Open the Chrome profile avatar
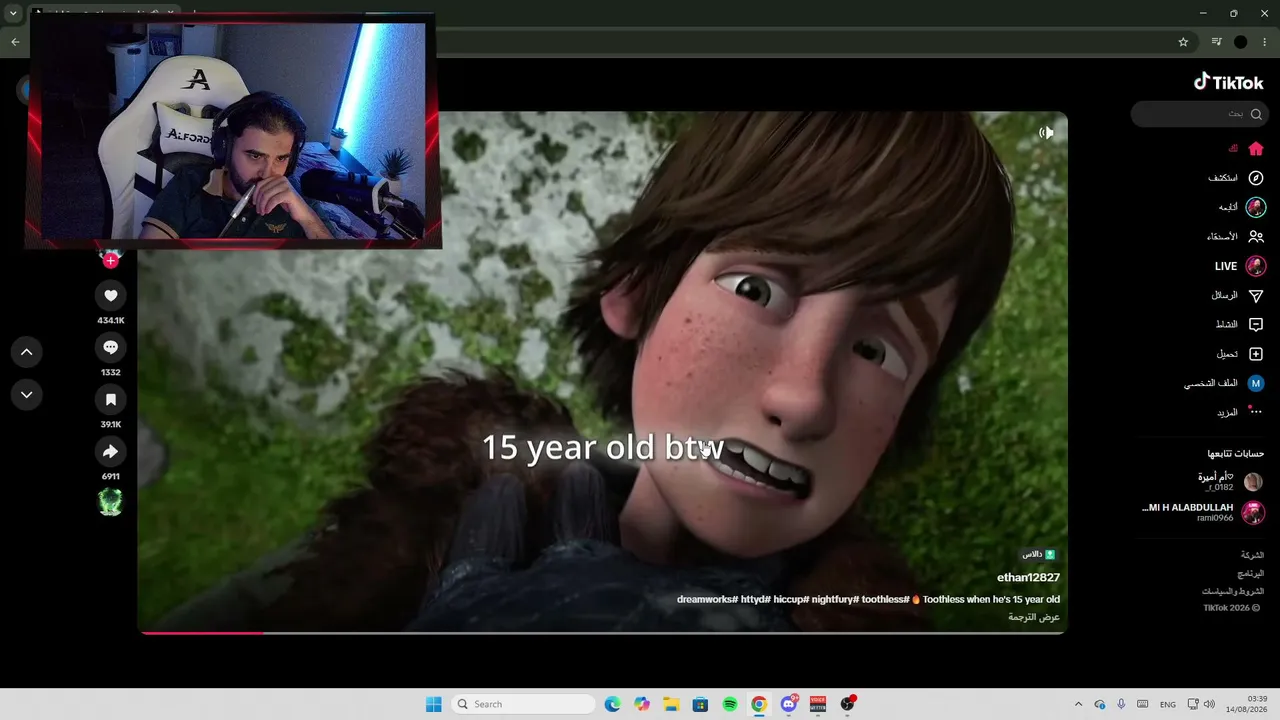Image resolution: width=1280 pixels, height=720 pixels. click(x=1241, y=42)
